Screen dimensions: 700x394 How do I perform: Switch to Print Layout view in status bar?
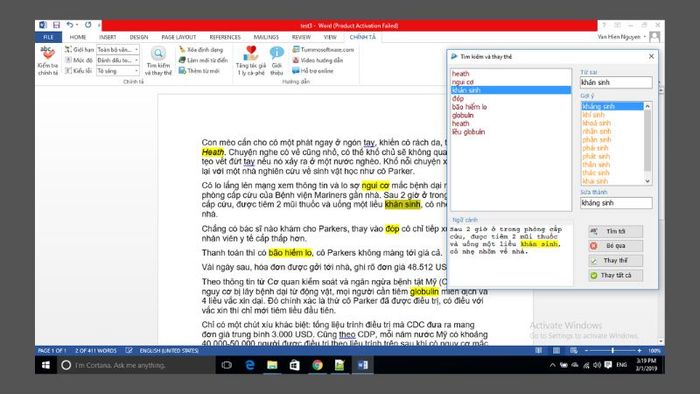[x=556, y=351]
